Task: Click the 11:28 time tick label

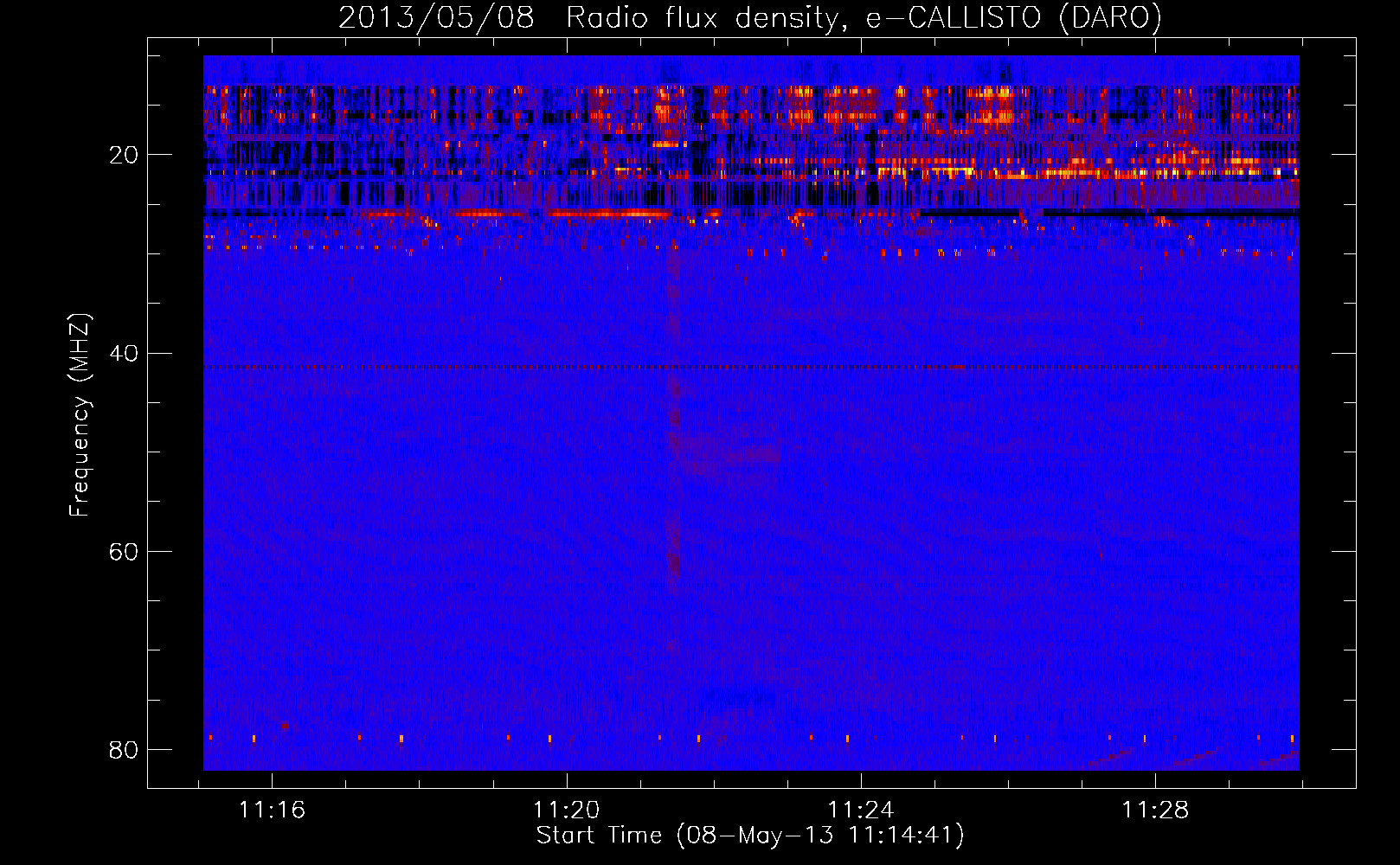Action: pyautogui.click(x=1156, y=810)
